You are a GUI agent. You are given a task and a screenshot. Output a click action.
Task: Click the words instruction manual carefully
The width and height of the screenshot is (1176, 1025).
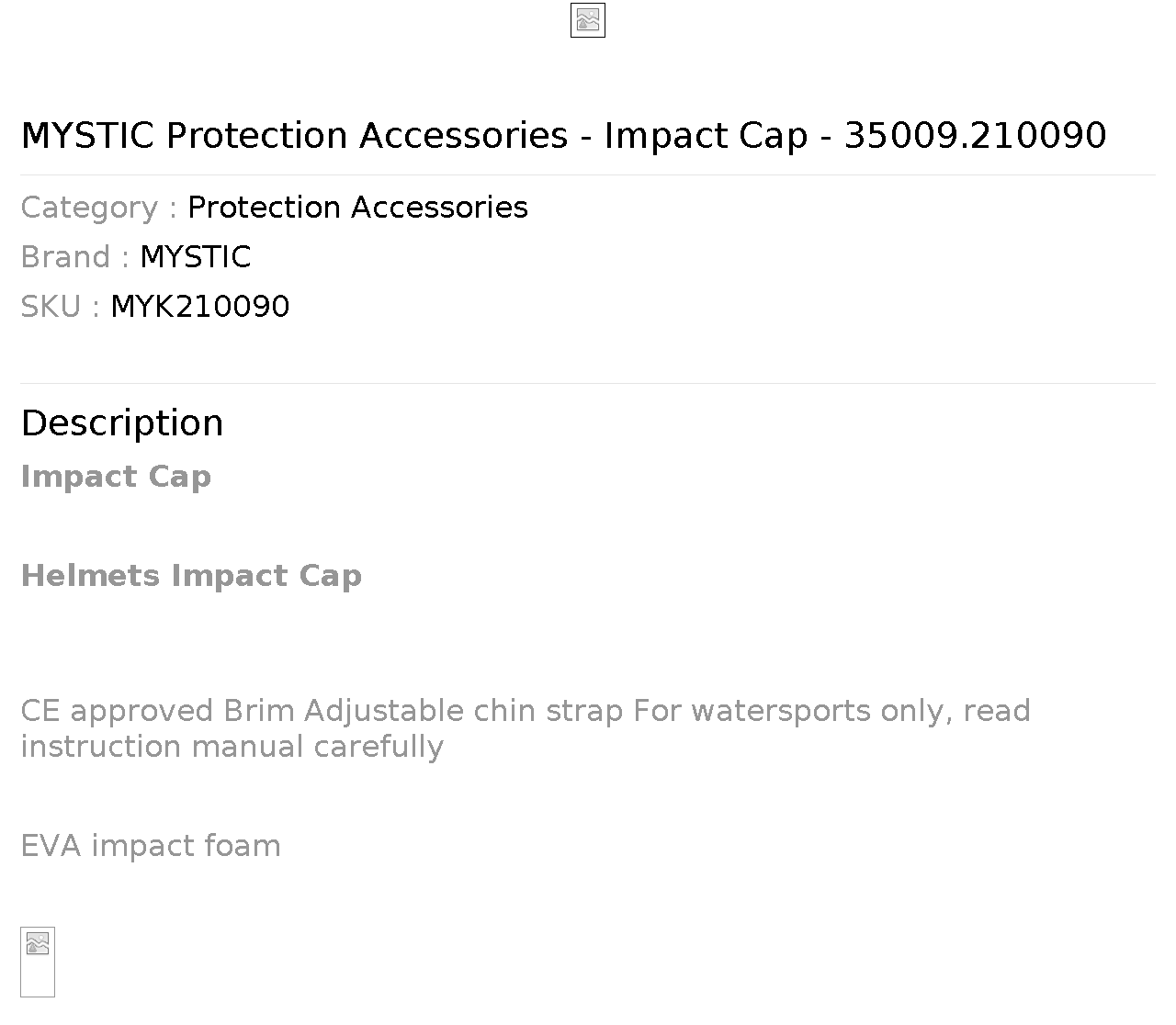pos(232,747)
